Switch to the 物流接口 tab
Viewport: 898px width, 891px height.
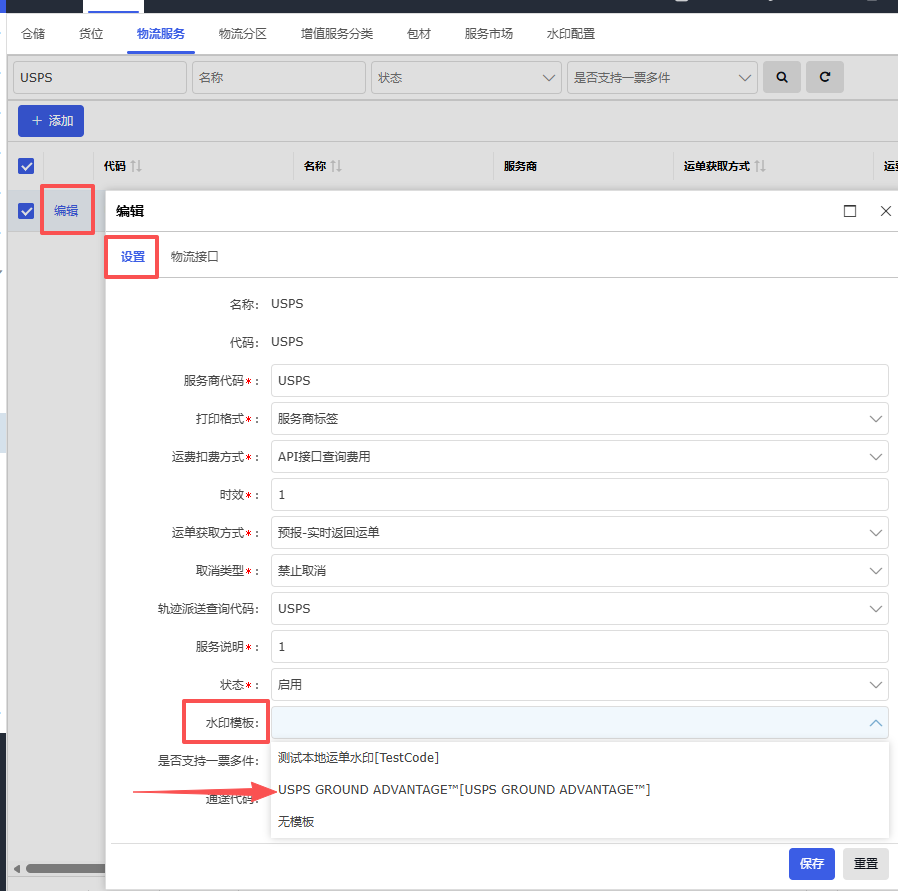[194, 257]
